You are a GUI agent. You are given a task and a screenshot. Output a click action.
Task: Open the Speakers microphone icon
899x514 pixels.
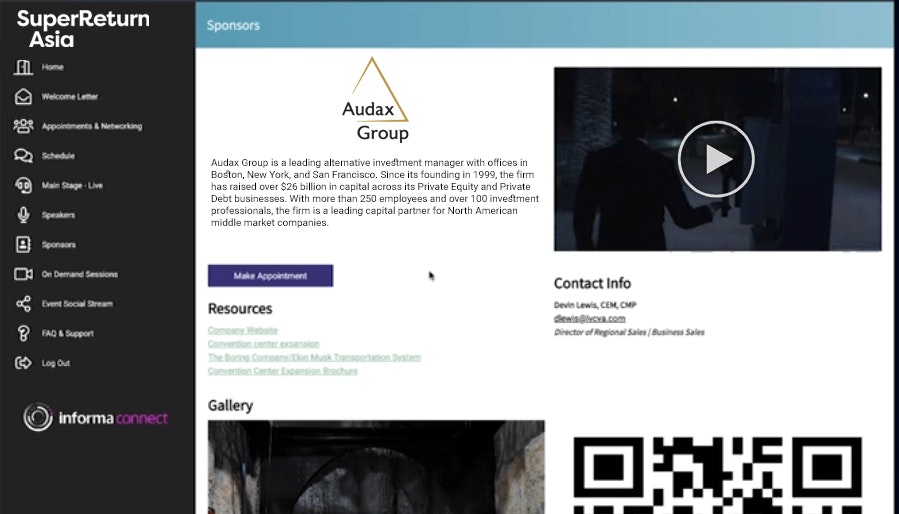click(x=23, y=215)
